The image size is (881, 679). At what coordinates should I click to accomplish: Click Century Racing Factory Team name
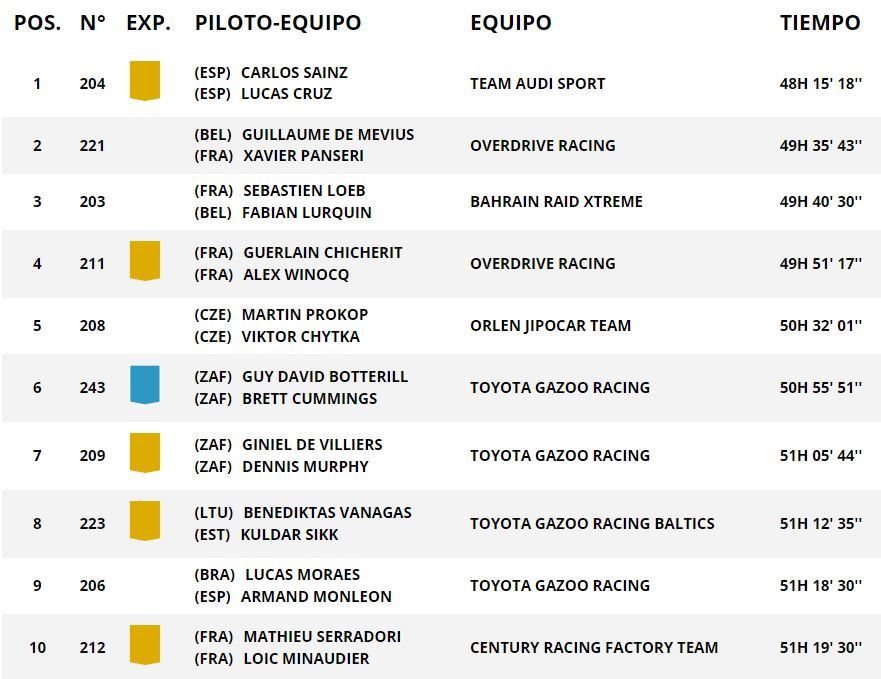click(594, 647)
